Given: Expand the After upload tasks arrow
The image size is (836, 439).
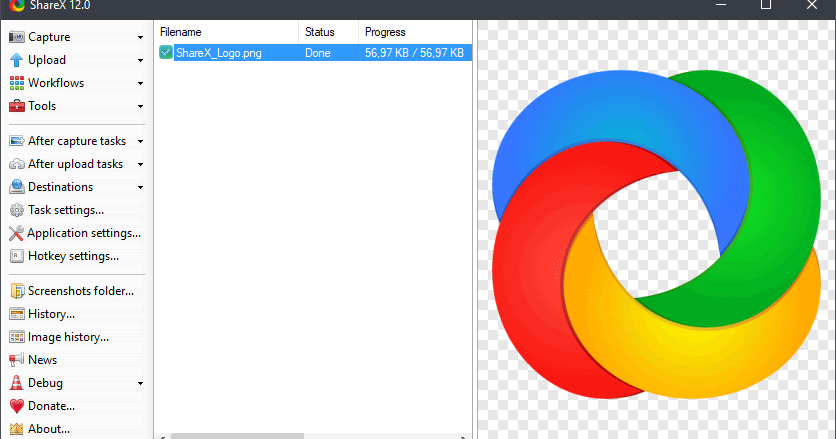Looking at the screenshot, I should click(140, 164).
